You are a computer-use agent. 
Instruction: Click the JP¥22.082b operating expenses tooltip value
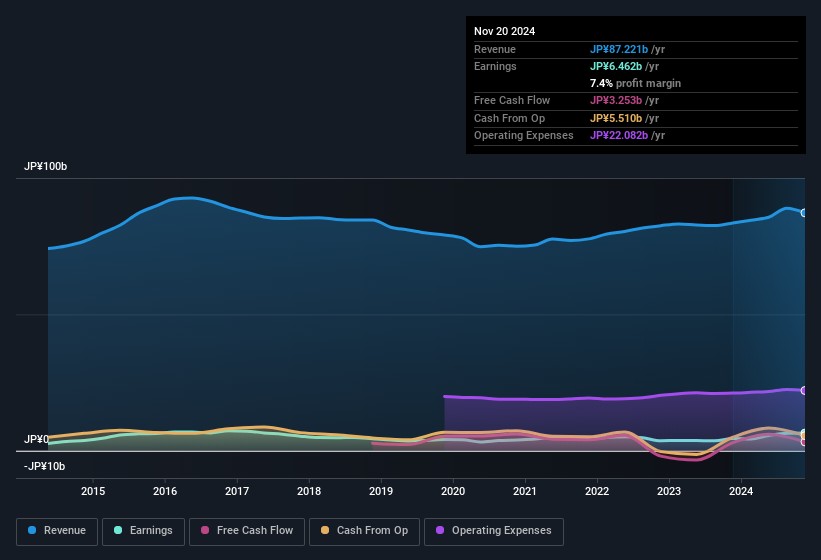627,136
